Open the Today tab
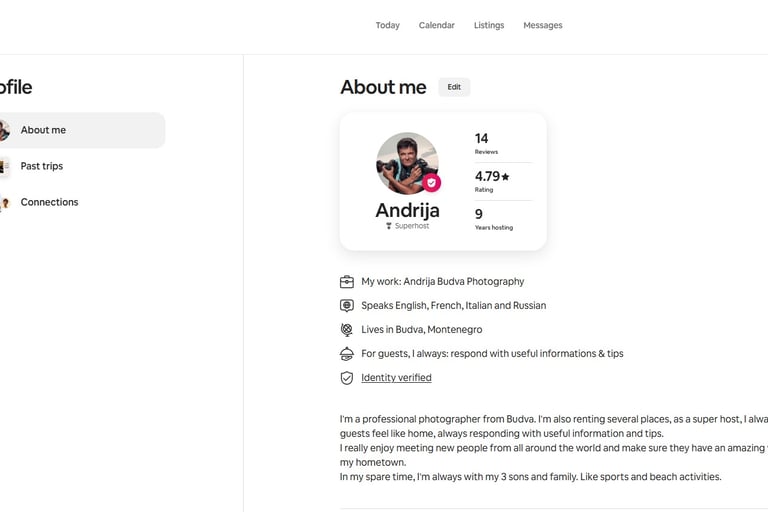The height and width of the screenshot is (512, 768). pyautogui.click(x=387, y=25)
